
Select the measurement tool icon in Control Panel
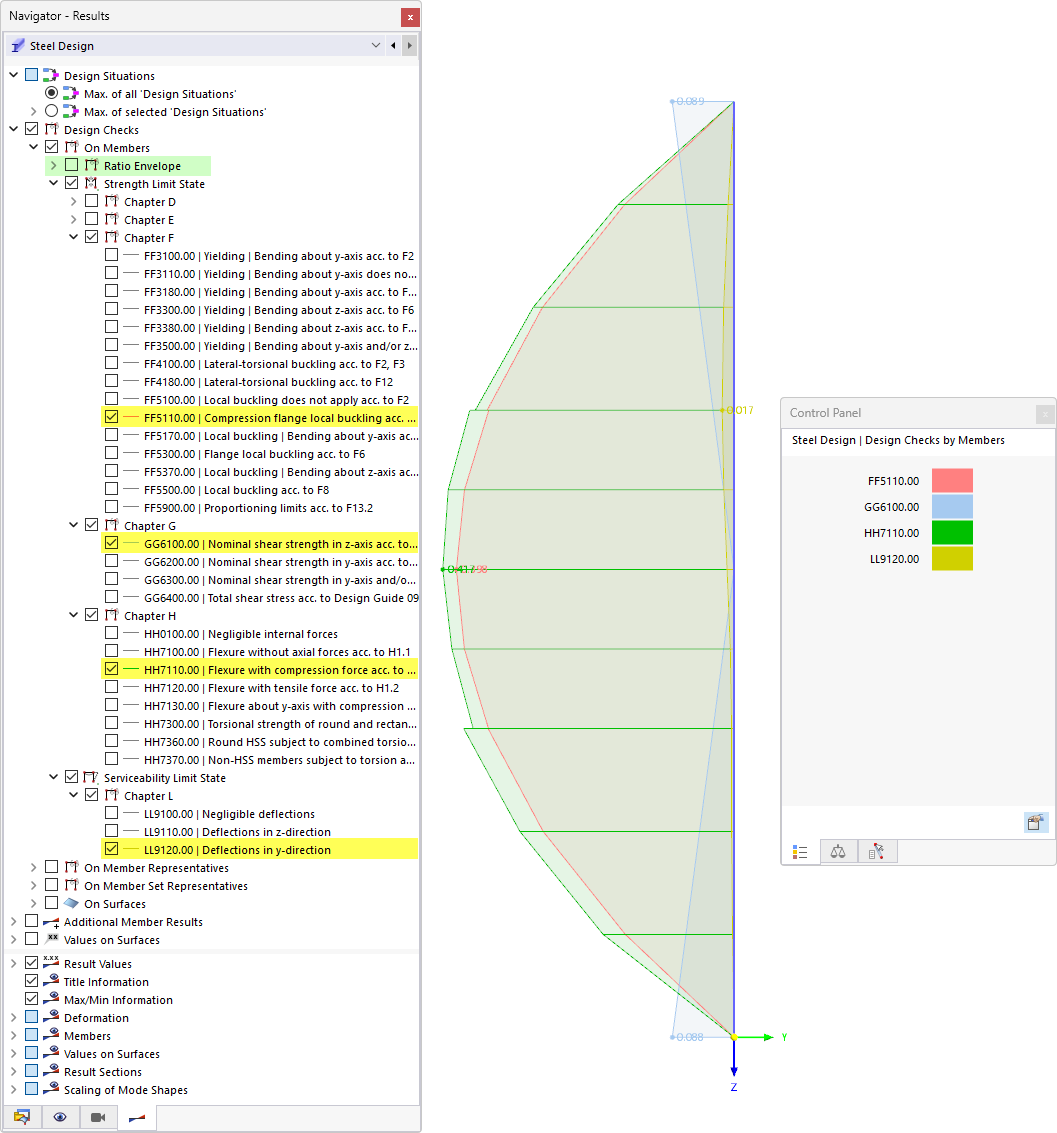click(877, 851)
